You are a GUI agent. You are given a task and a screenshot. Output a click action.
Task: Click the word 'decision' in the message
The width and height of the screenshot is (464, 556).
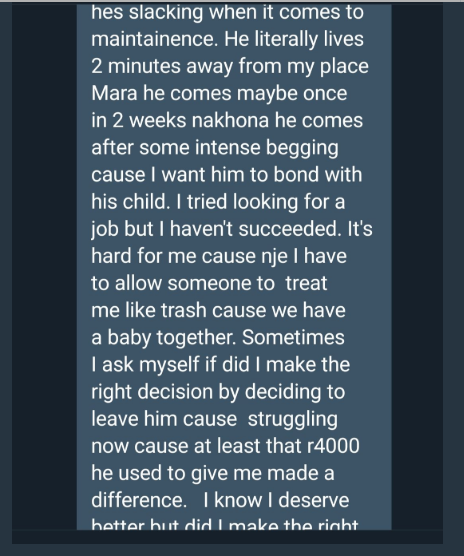coord(175,392)
